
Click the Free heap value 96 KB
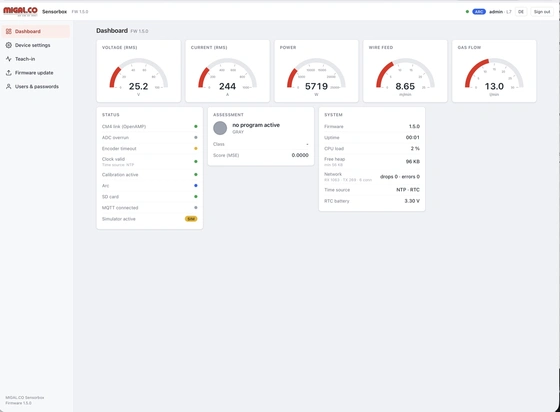click(412, 161)
